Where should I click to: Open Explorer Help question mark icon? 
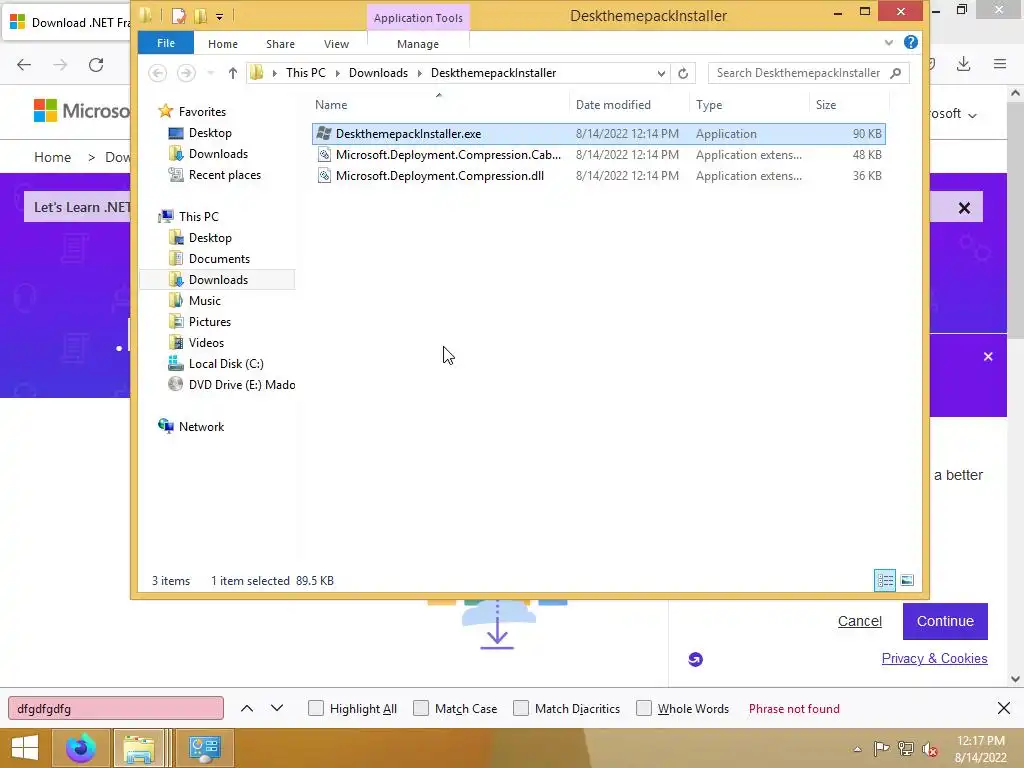[x=910, y=42]
